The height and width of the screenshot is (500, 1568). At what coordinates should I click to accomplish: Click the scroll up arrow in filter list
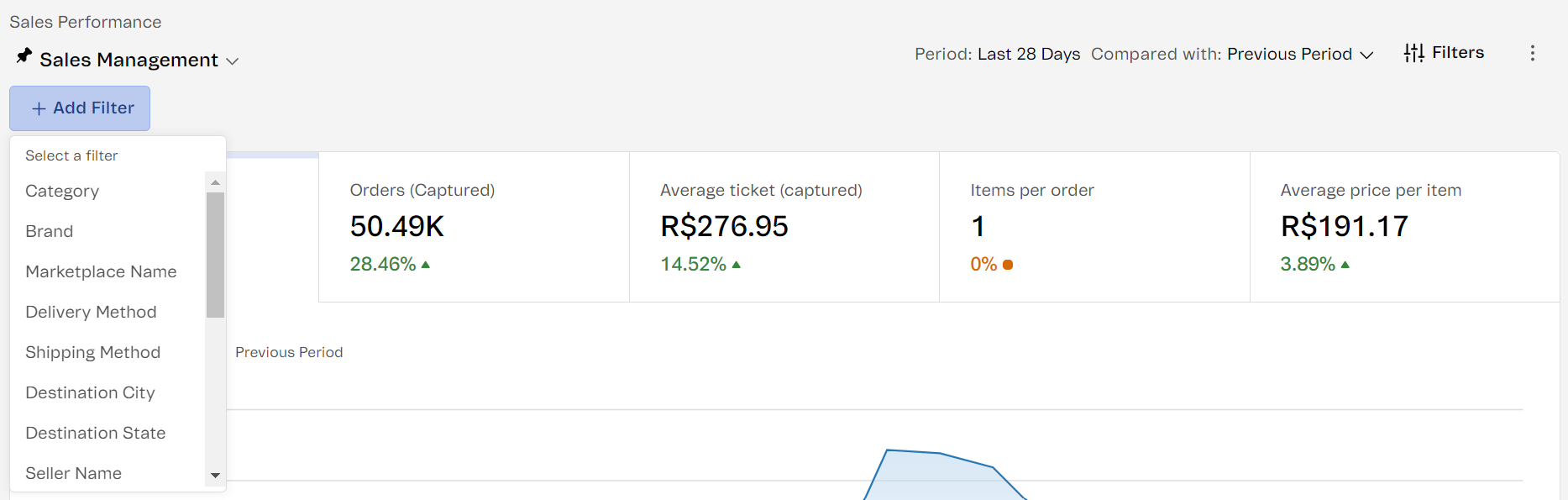(x=215, y=182)
